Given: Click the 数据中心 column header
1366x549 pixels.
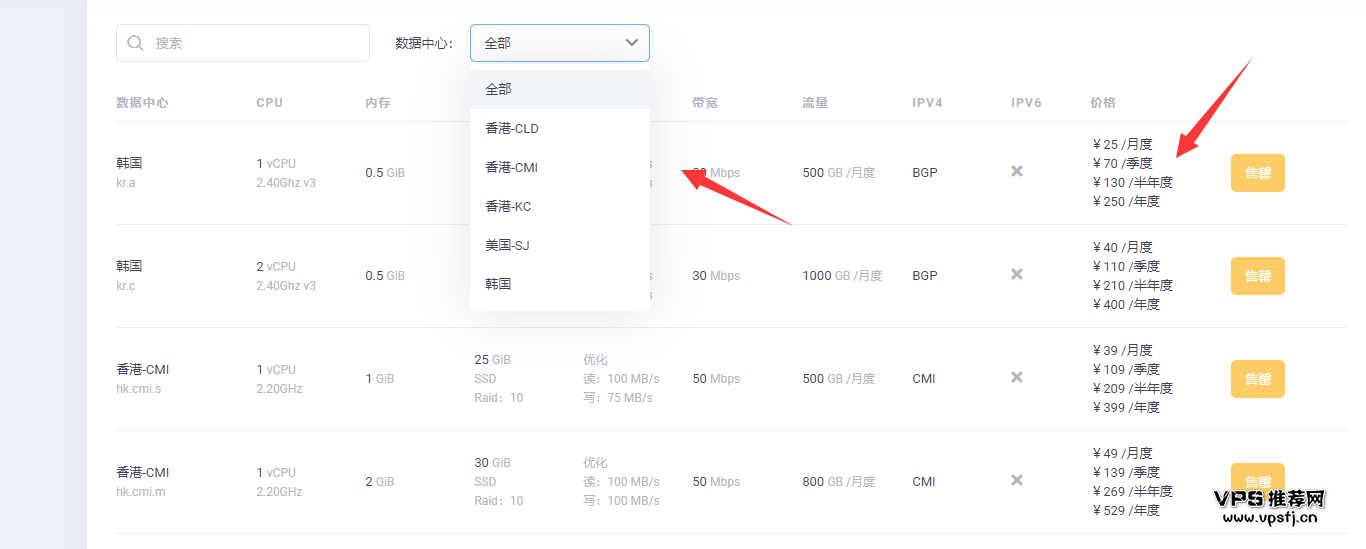Looking at the screenshot, I should point(142,103).
